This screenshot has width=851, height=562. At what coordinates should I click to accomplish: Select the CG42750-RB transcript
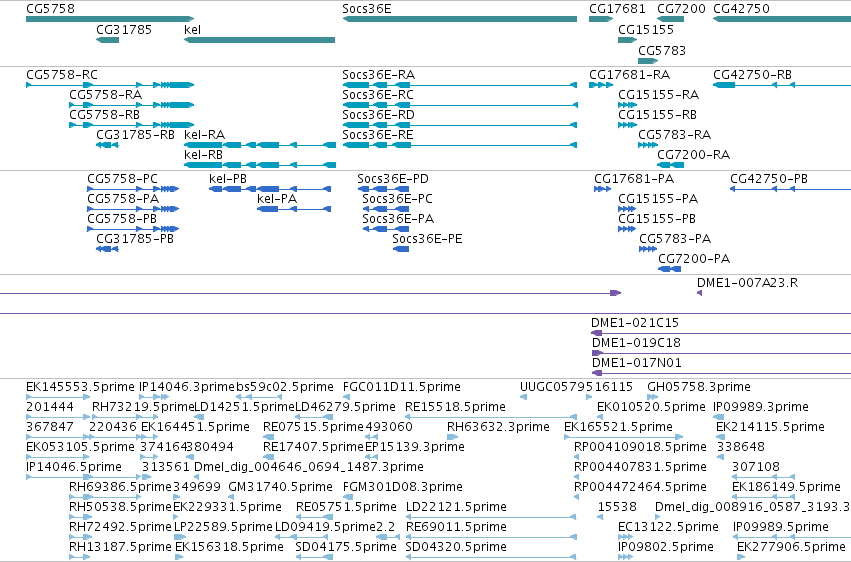(x=782, y=85)
